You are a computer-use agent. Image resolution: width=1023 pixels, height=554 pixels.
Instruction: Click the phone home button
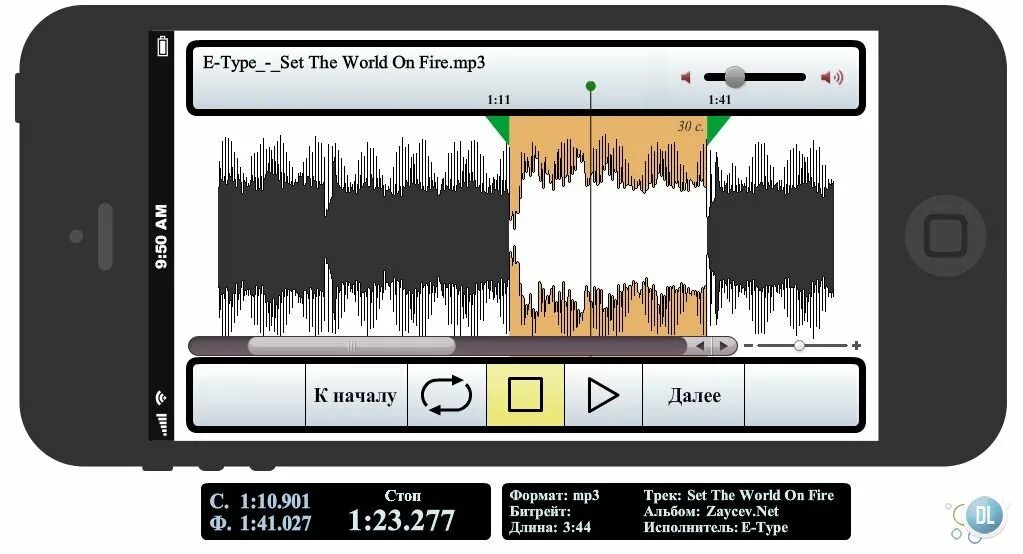[x=945, y=236]
